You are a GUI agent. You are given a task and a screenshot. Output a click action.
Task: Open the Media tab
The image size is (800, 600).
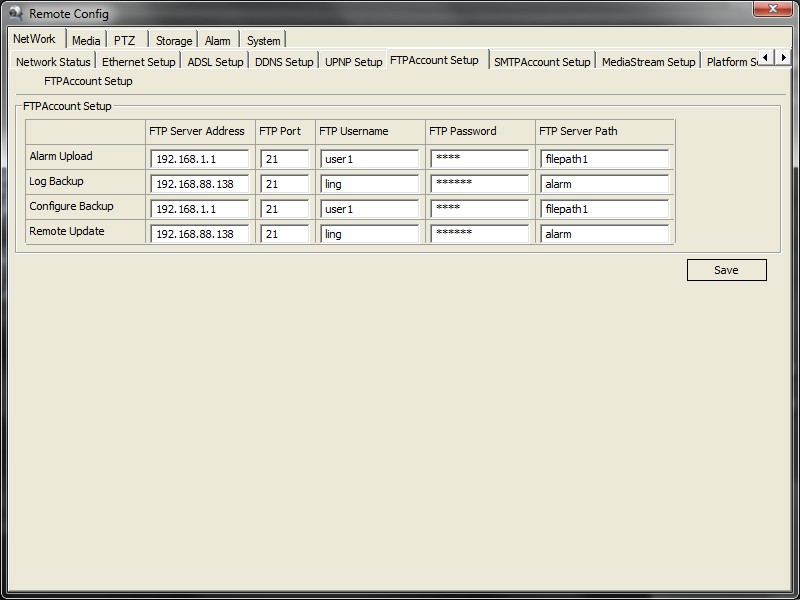(86, 41)
